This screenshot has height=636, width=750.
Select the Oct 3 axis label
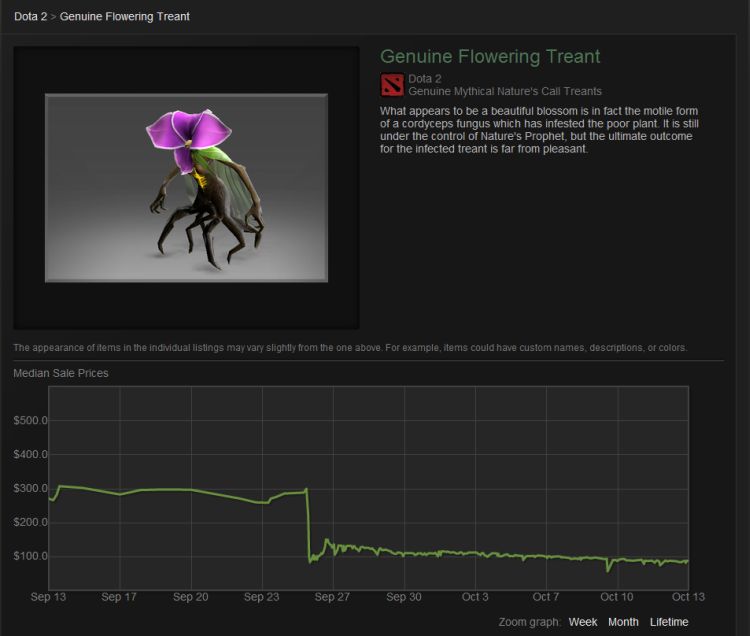(475, 597)
